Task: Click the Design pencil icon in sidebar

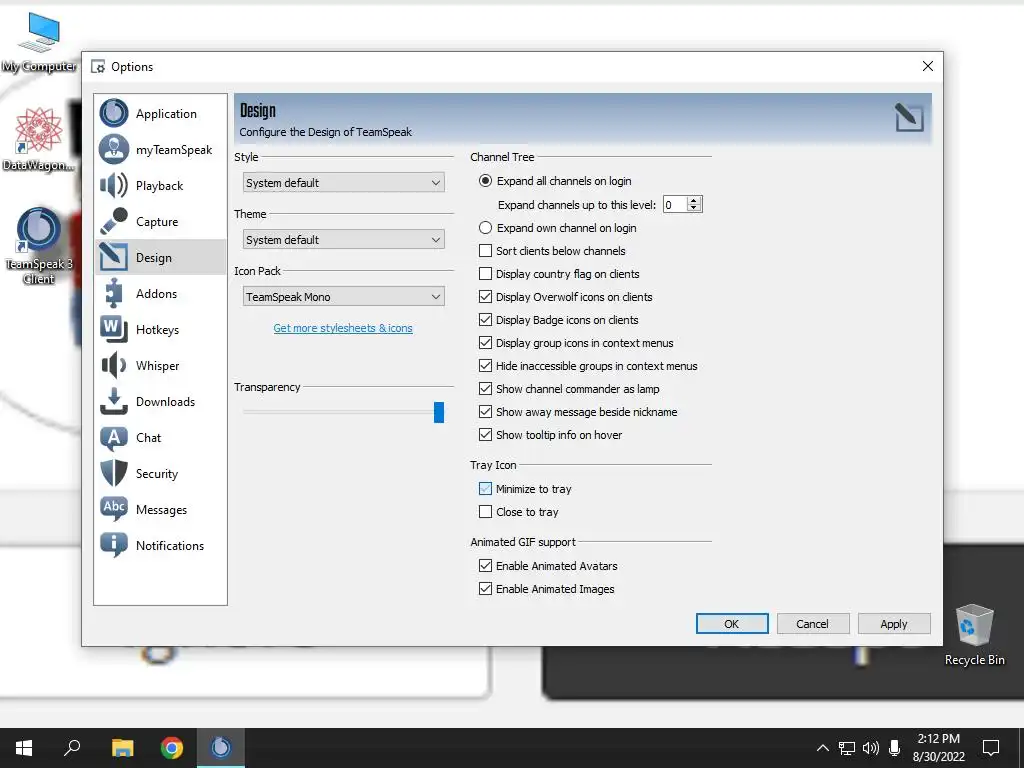Action: coord(114,257)
